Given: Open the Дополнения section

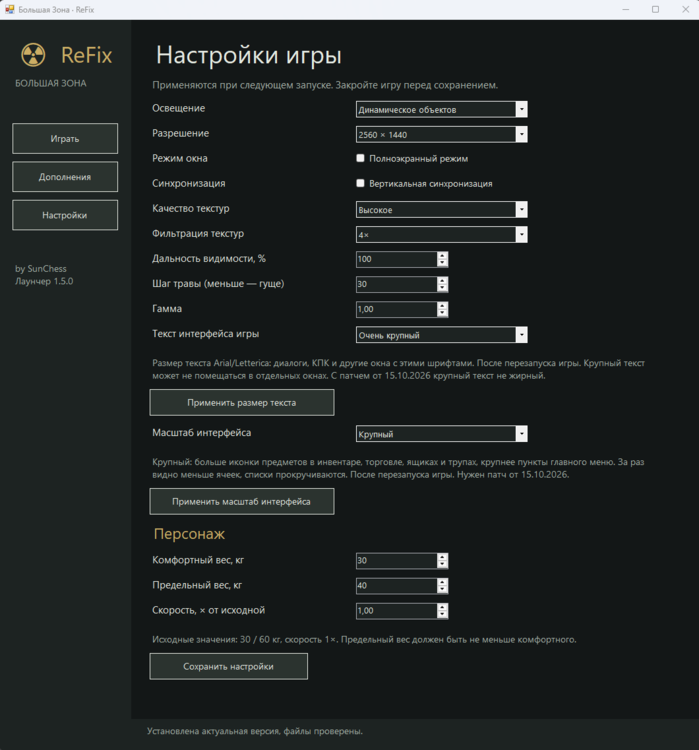Looking at the screenshot, I should (x=65, y=177).
